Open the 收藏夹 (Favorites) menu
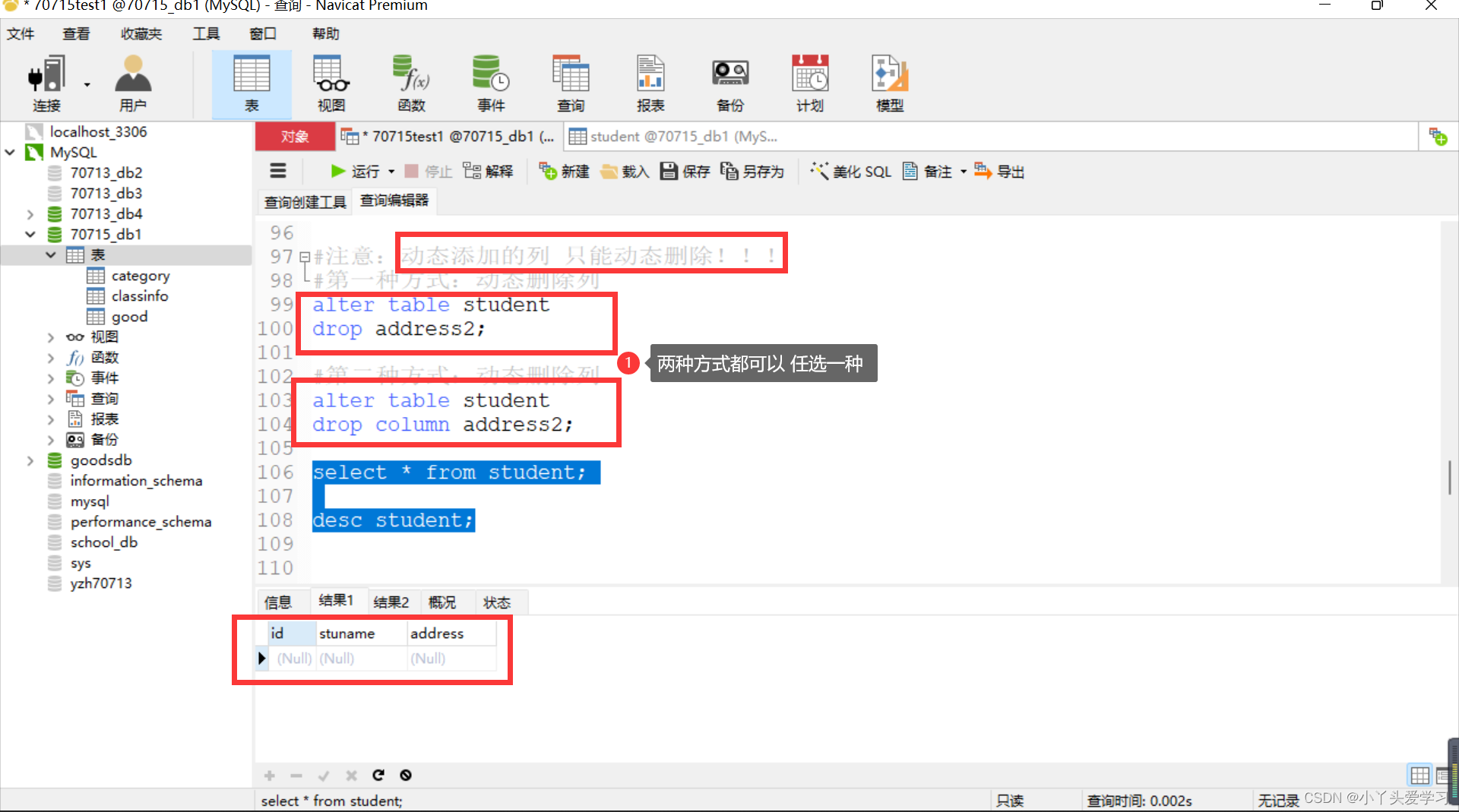Screen dimensions: 1459x812 click(x=141, y=34)
